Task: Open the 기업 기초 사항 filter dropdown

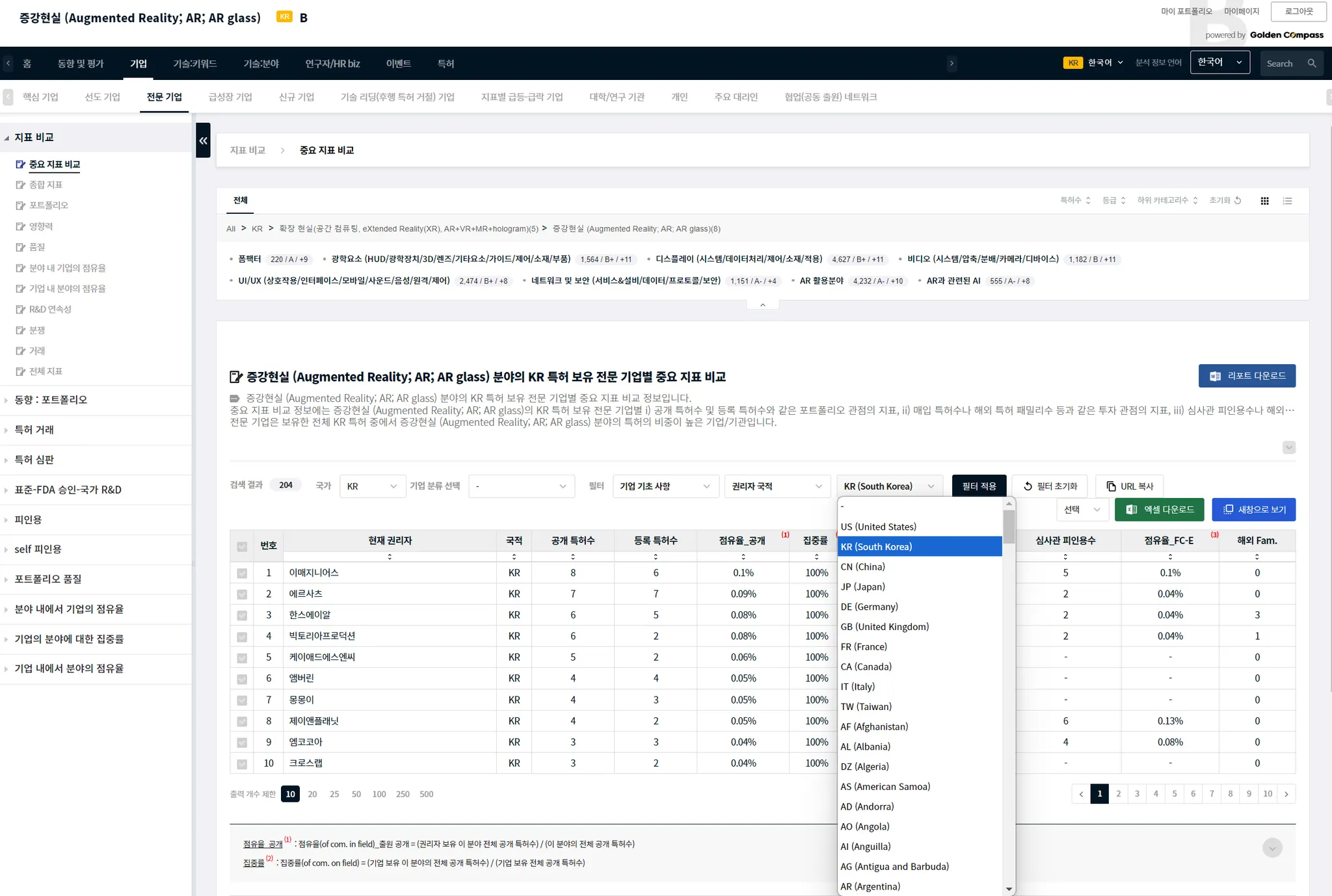Action: coord(665,486)
